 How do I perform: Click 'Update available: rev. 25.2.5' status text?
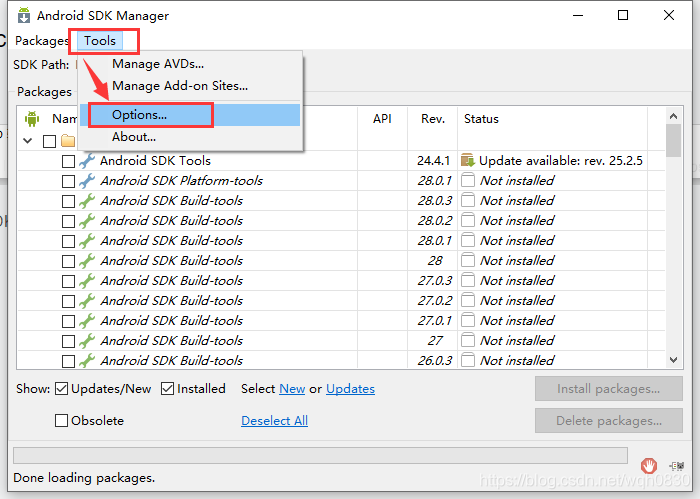[561, 161]
